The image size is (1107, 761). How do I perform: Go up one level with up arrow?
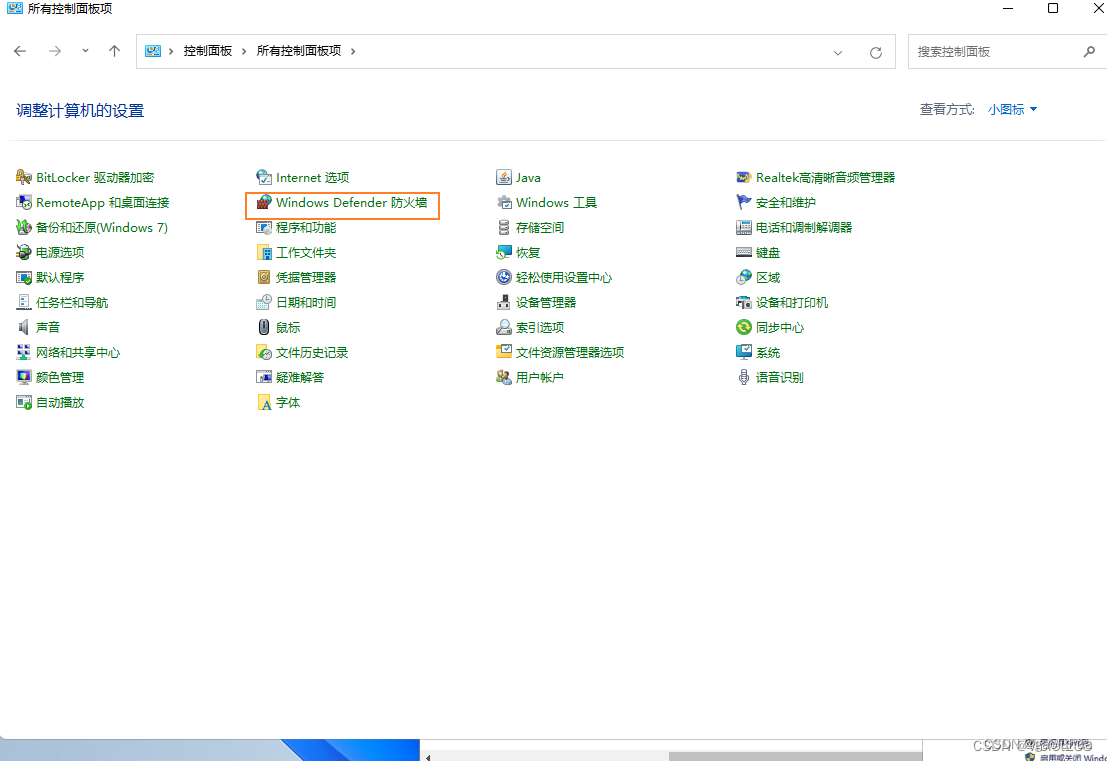tap(114, 51)
